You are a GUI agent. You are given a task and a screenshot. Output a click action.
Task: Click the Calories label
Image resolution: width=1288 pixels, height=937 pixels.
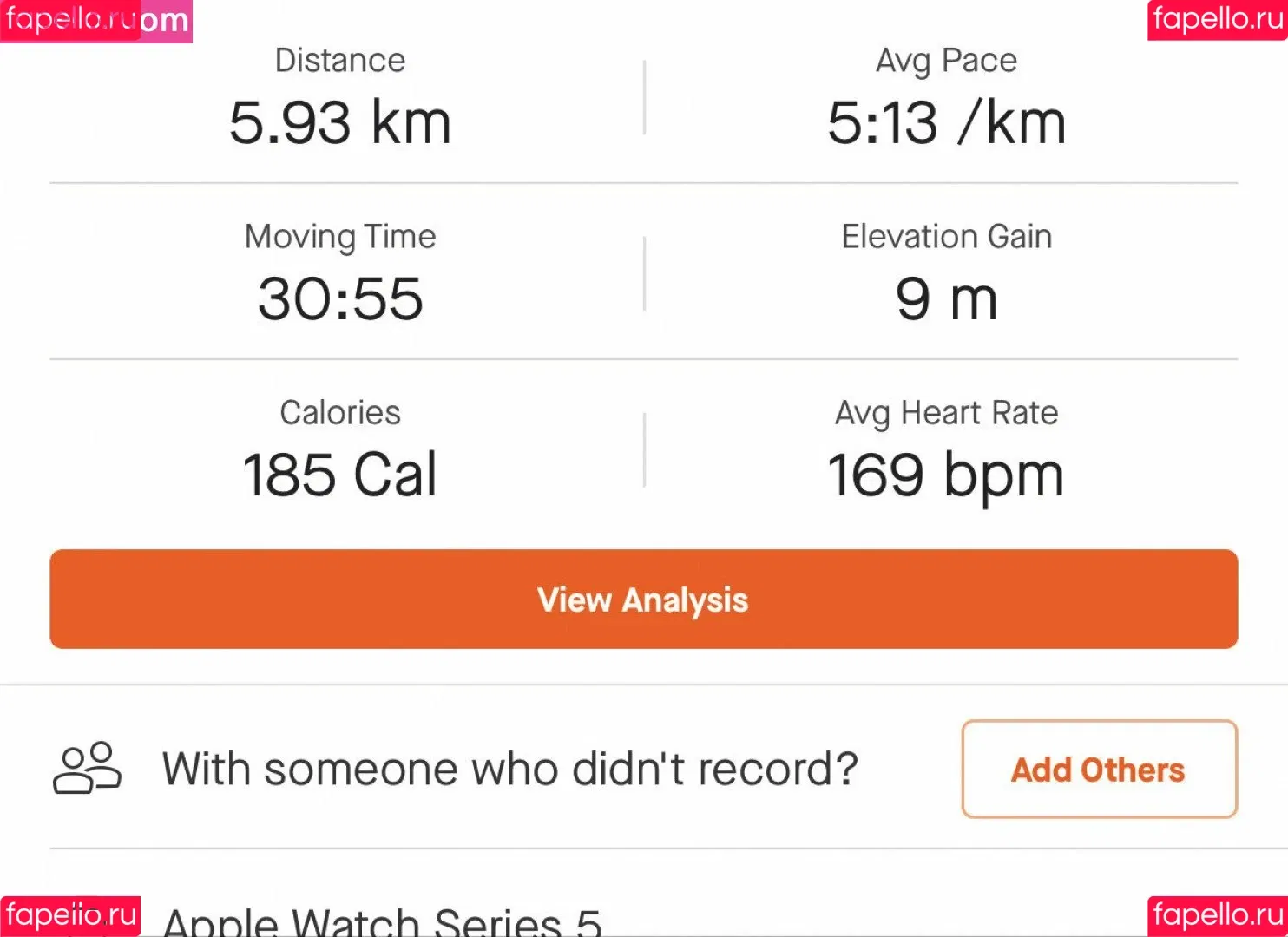340,412
